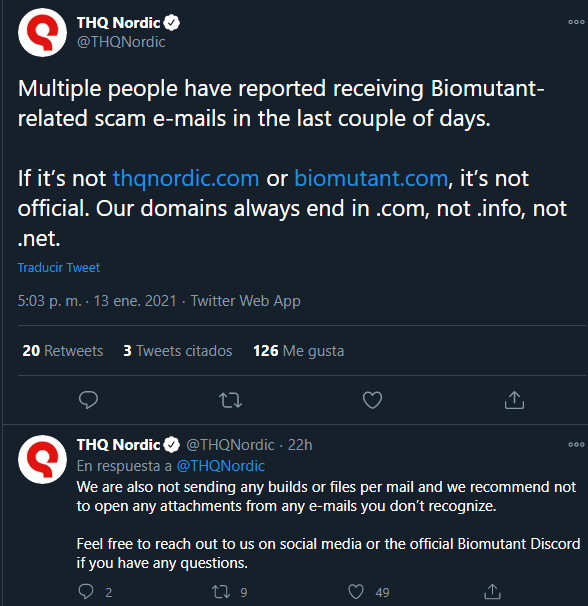
Task: Reply to the second THQ Nordic tweet
Action: [x=86, y=591]
